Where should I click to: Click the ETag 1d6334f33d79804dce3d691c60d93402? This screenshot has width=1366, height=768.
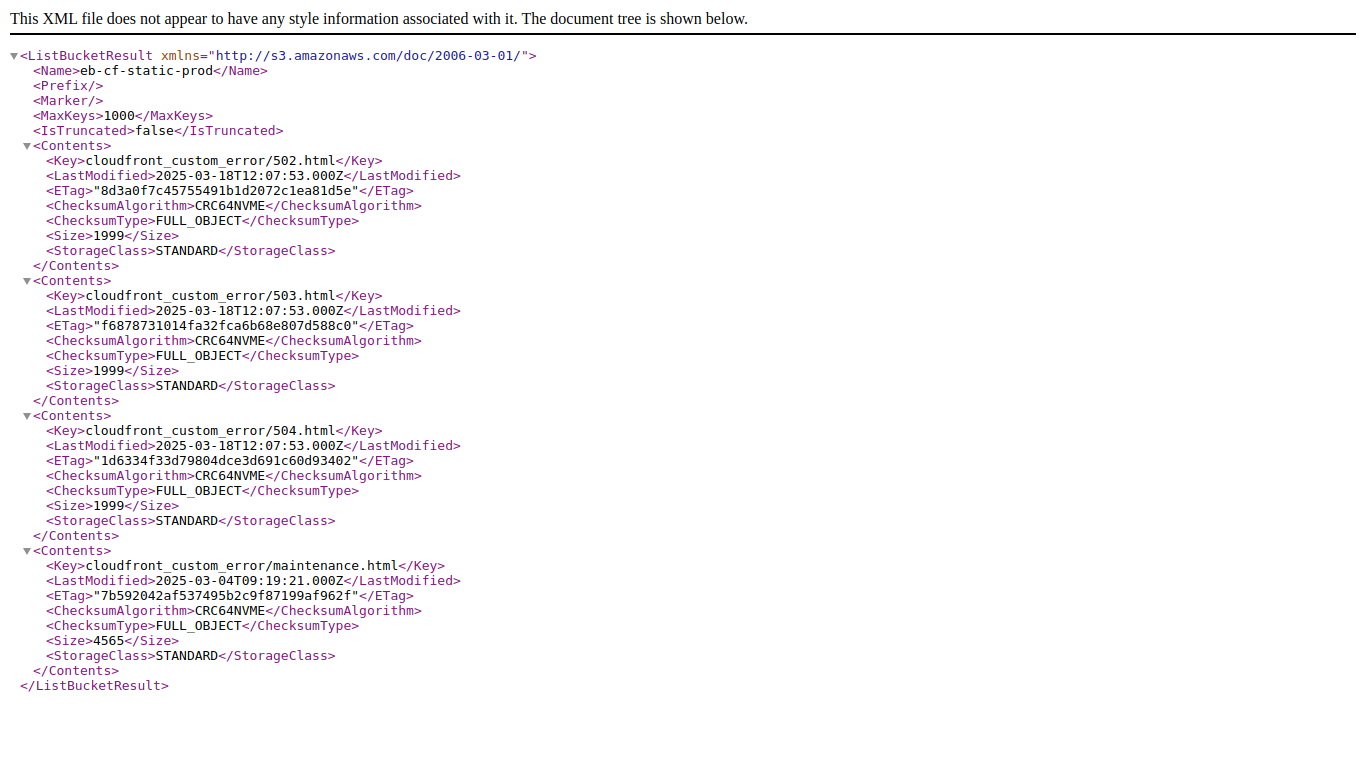click(225, 461)
